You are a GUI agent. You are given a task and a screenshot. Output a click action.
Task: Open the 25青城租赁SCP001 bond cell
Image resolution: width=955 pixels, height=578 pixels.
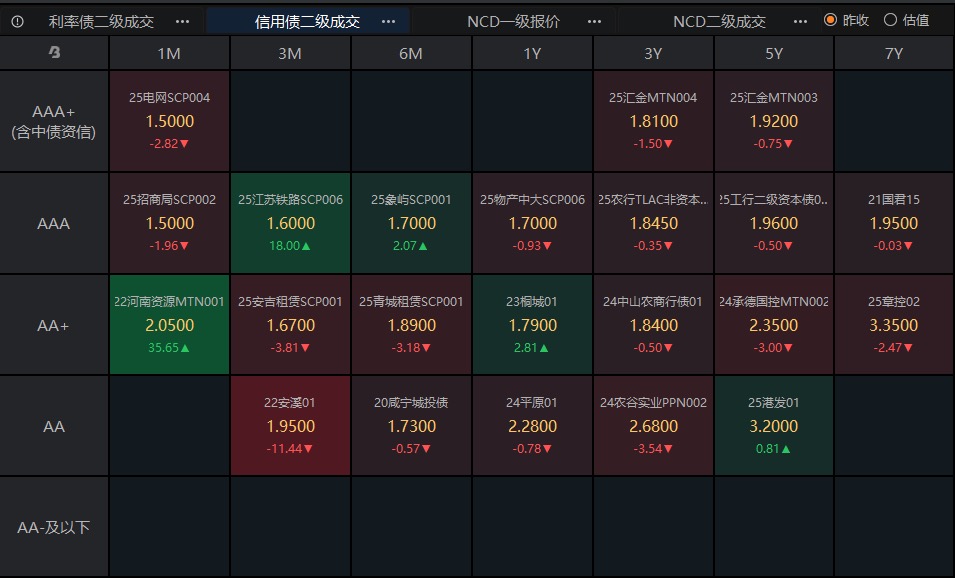pyautogui.click(x=411, y=325)
